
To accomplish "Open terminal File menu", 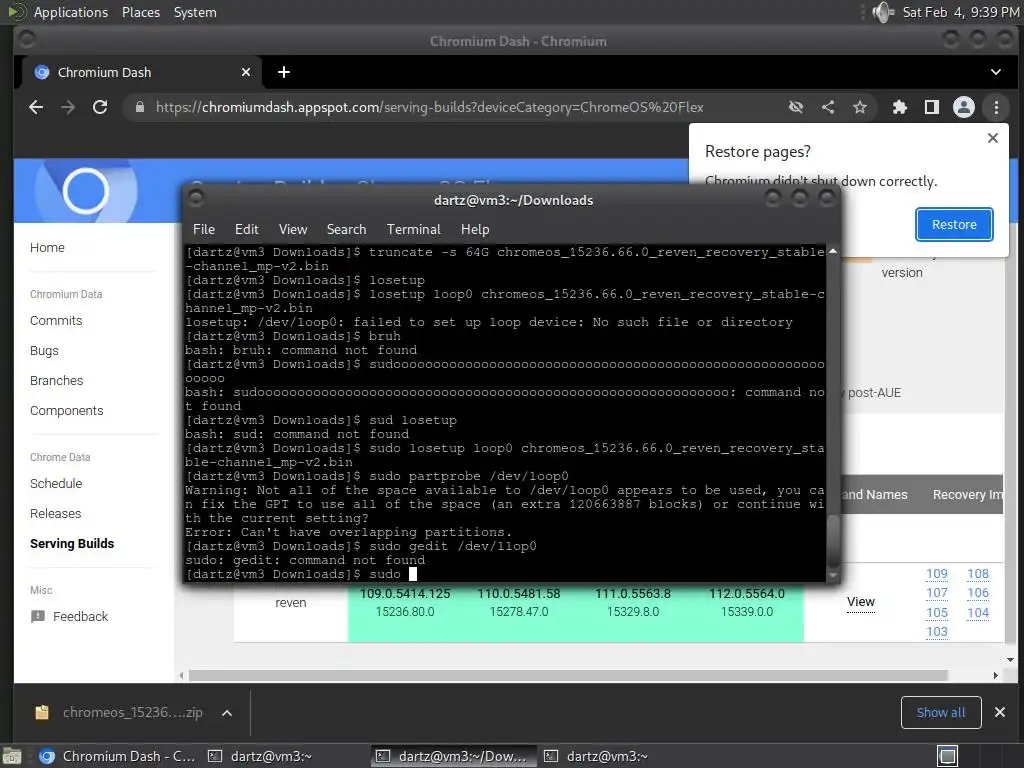I will point(204,229).
